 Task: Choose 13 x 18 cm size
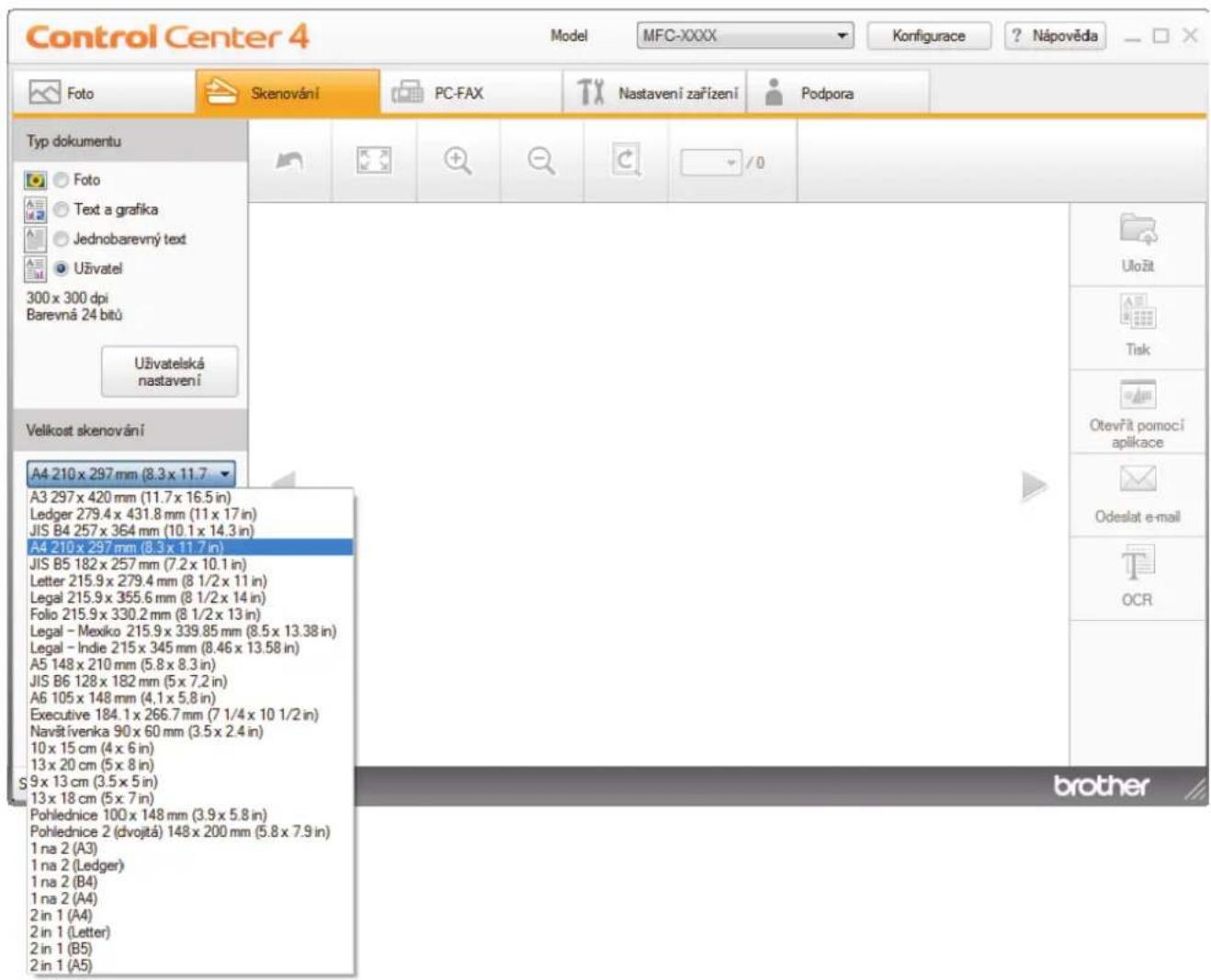190,798
